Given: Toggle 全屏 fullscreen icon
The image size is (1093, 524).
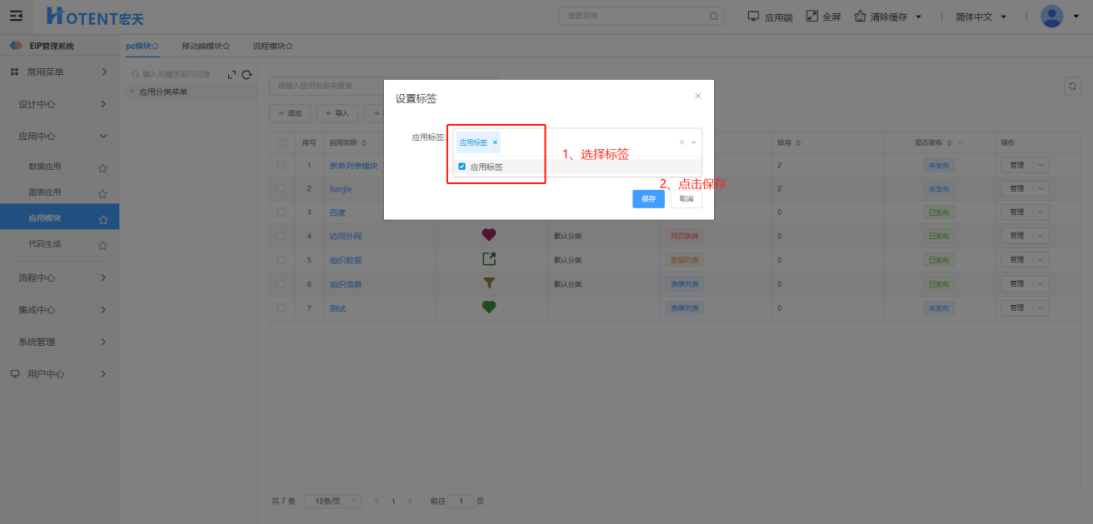Looking at the screenshot, I should pos(811,16).
